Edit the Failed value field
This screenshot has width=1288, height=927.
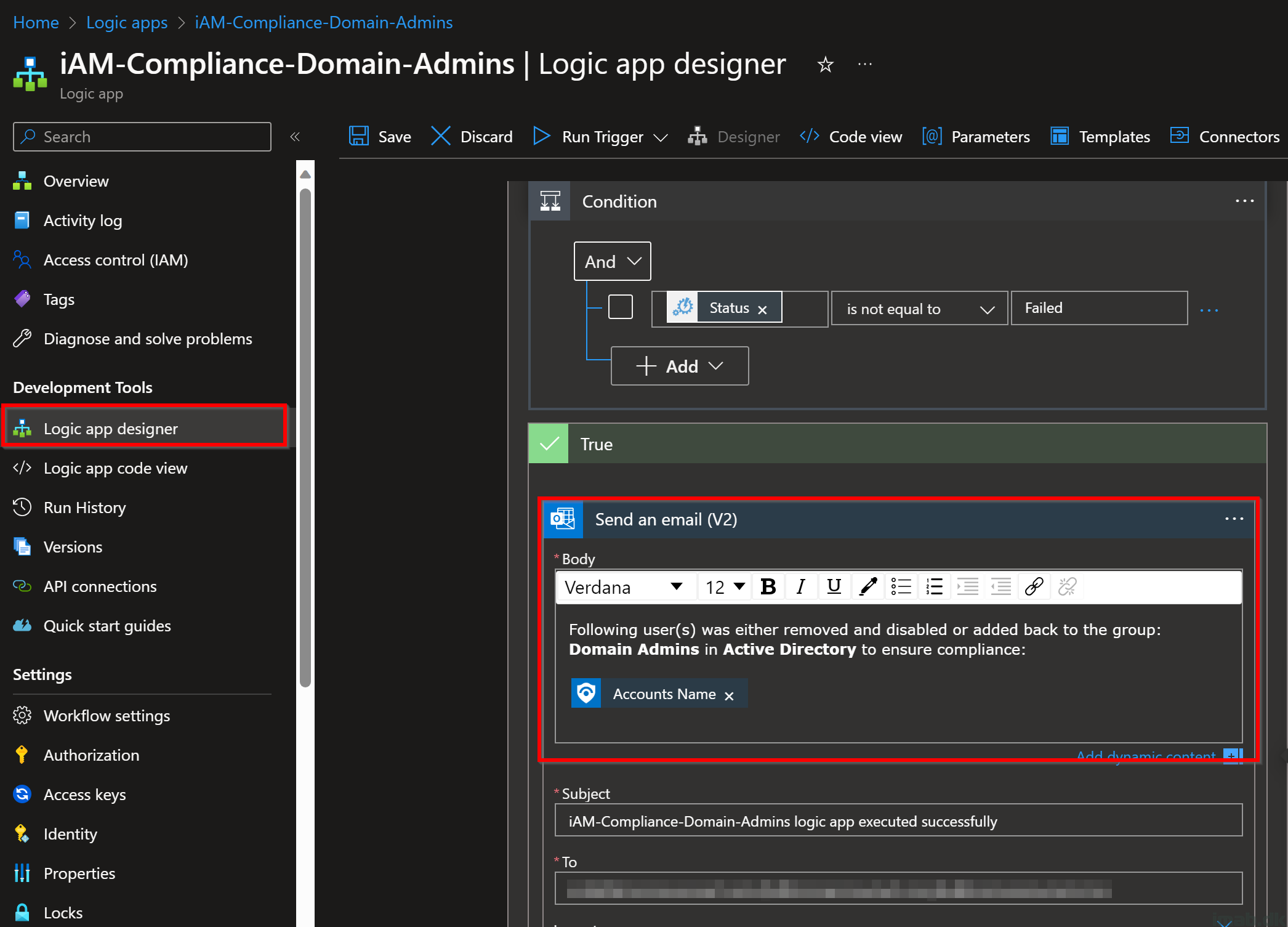click(1099, 308)
